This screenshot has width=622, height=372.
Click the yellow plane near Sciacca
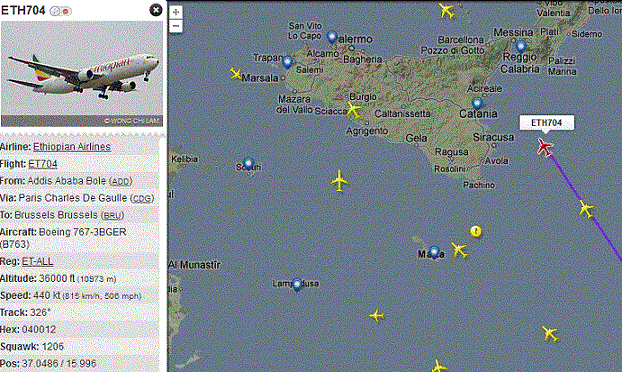[353, 110]
